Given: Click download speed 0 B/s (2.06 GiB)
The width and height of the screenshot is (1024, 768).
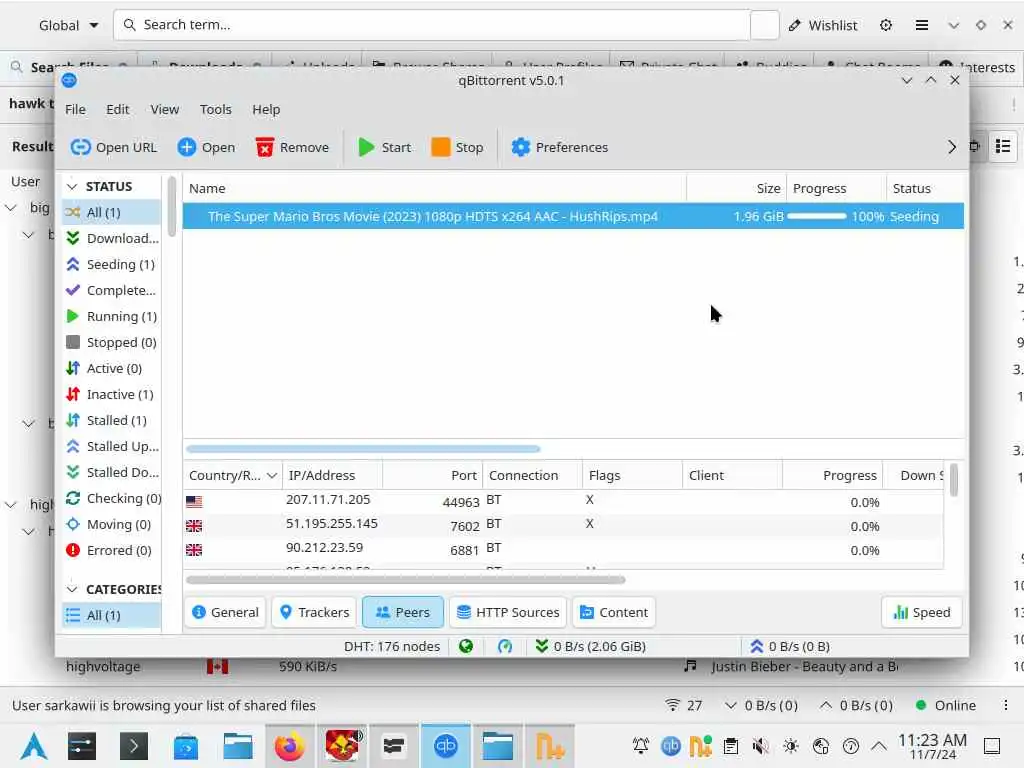Looking at the screenshot, I should 591,647.
